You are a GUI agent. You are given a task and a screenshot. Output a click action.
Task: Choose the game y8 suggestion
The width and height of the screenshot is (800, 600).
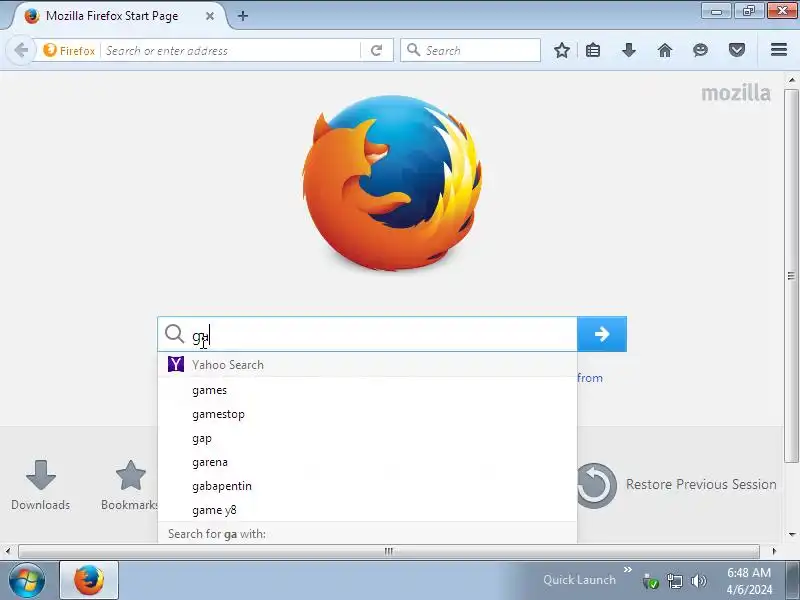[367, 510]
